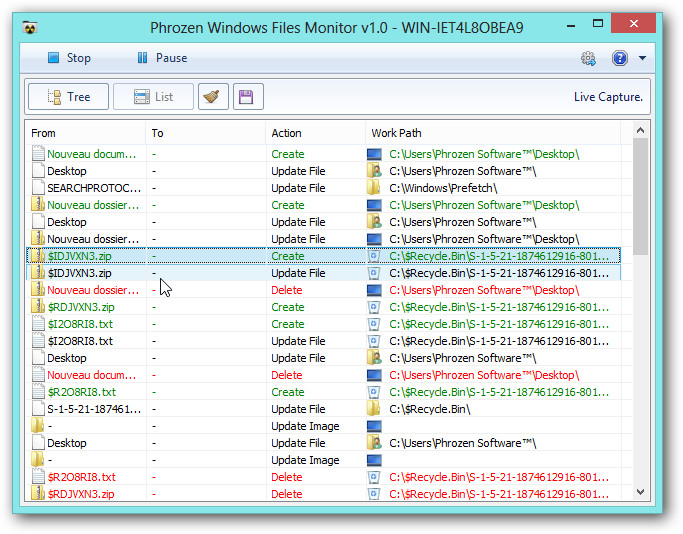Click the file icon of SEARCHPROTOC... row

[x=38, y=188]
